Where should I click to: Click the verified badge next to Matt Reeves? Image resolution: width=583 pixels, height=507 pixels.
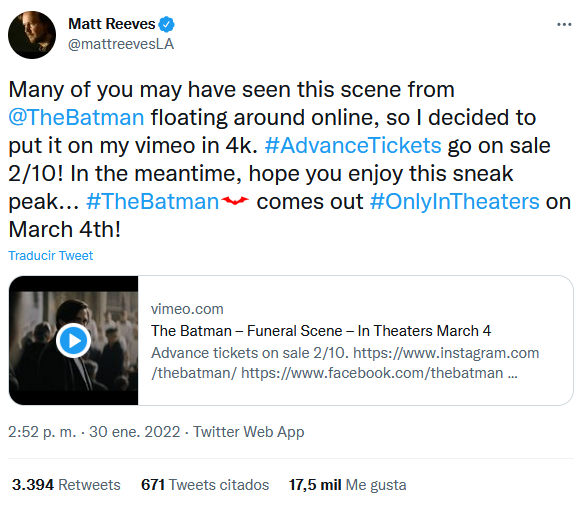click(x=166, y=25)
